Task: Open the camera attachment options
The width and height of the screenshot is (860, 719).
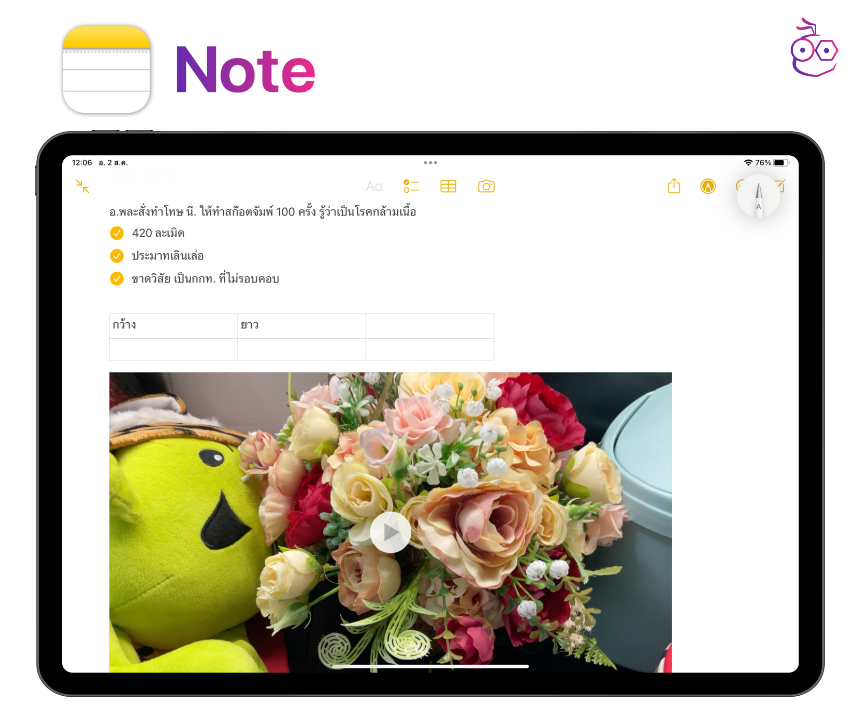Action: pos(486,186)
